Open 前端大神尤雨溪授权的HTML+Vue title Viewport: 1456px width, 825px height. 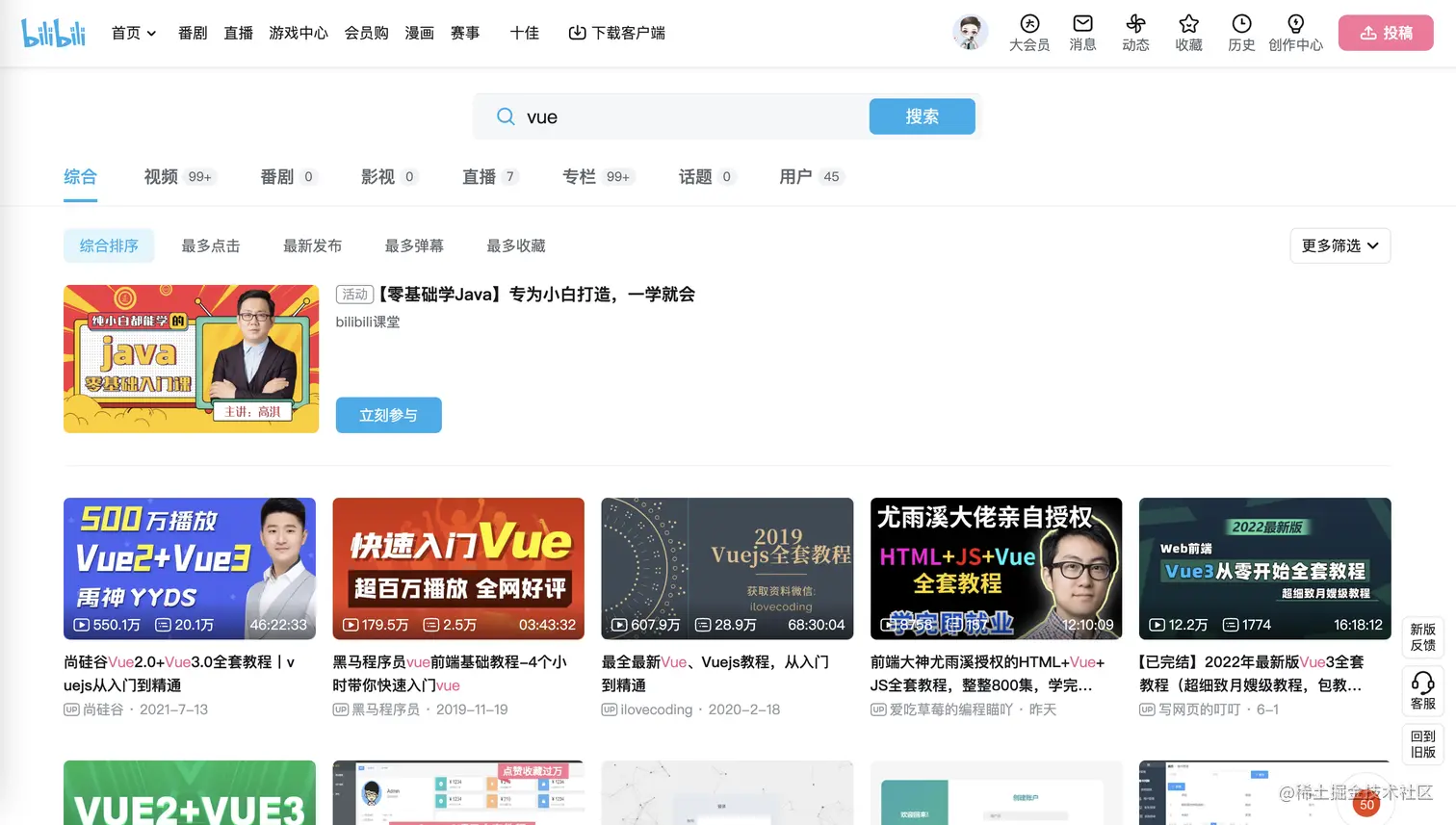pos(988,674)
